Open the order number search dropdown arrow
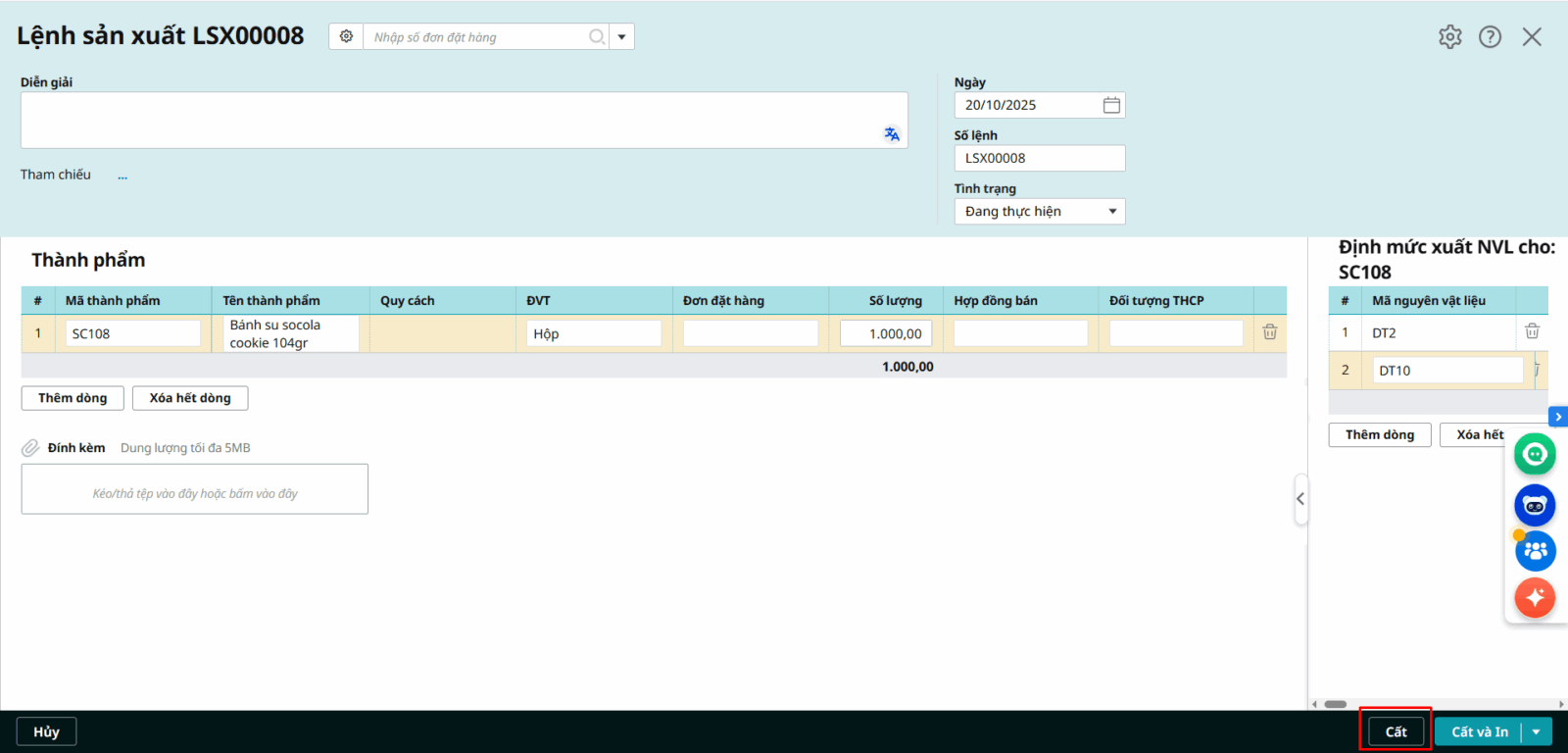 621,37
